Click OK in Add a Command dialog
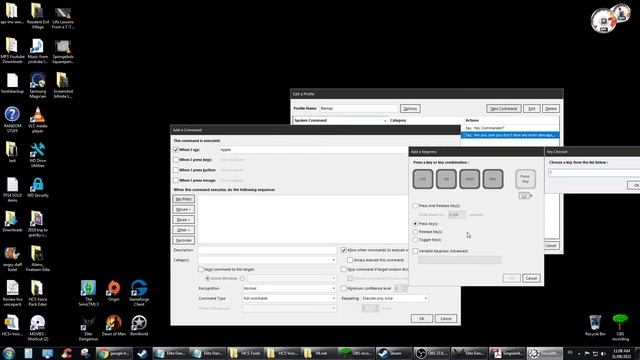Image resolution: width=640 pixels, height=360 pixels. (x=422, y=318)
